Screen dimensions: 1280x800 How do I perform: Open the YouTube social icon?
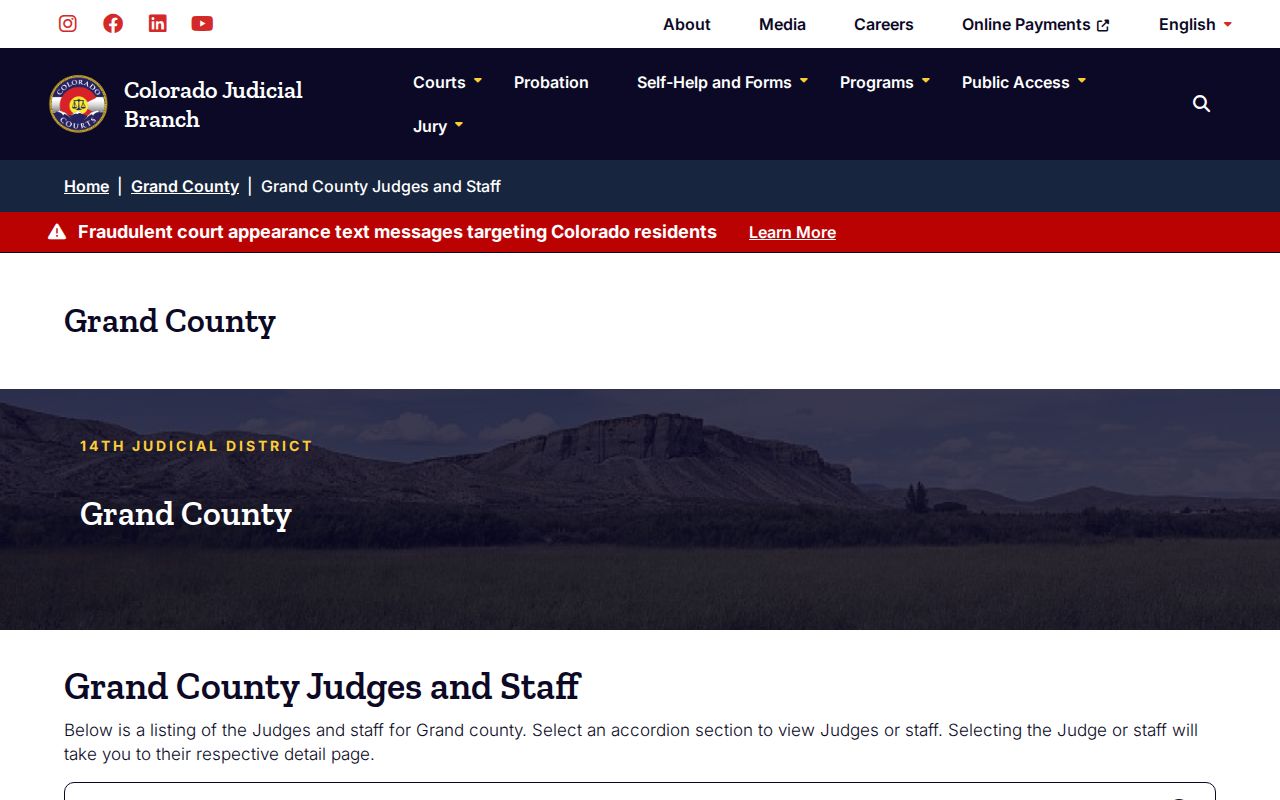[202, 24]
